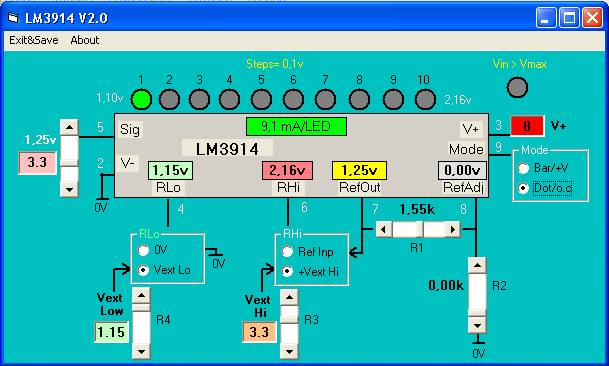This screenshot has width=609, height=366.
Task: Click the up arrow of the R3 scrollbar
Action: [x=289, y=298]
